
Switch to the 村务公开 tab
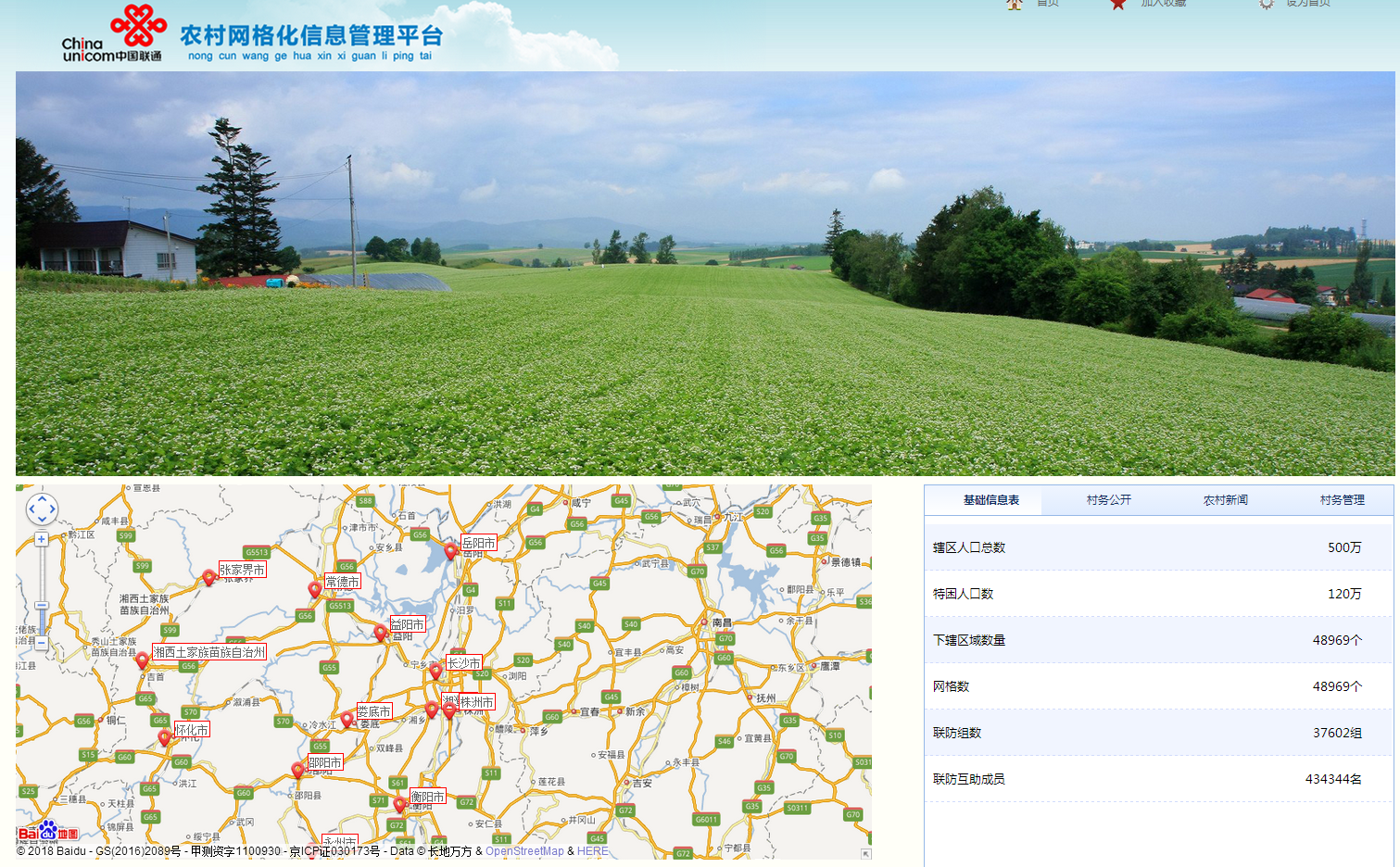tap(1108, 500)
